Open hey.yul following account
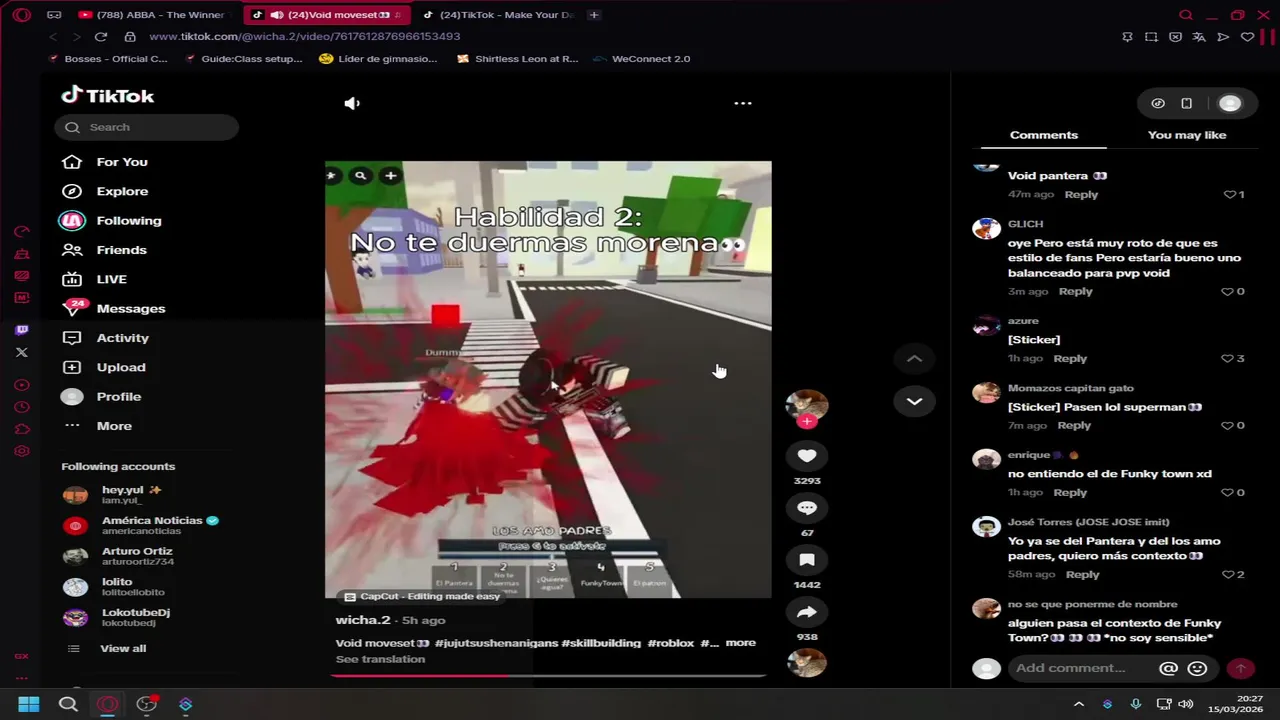 (x=130, y=494)
